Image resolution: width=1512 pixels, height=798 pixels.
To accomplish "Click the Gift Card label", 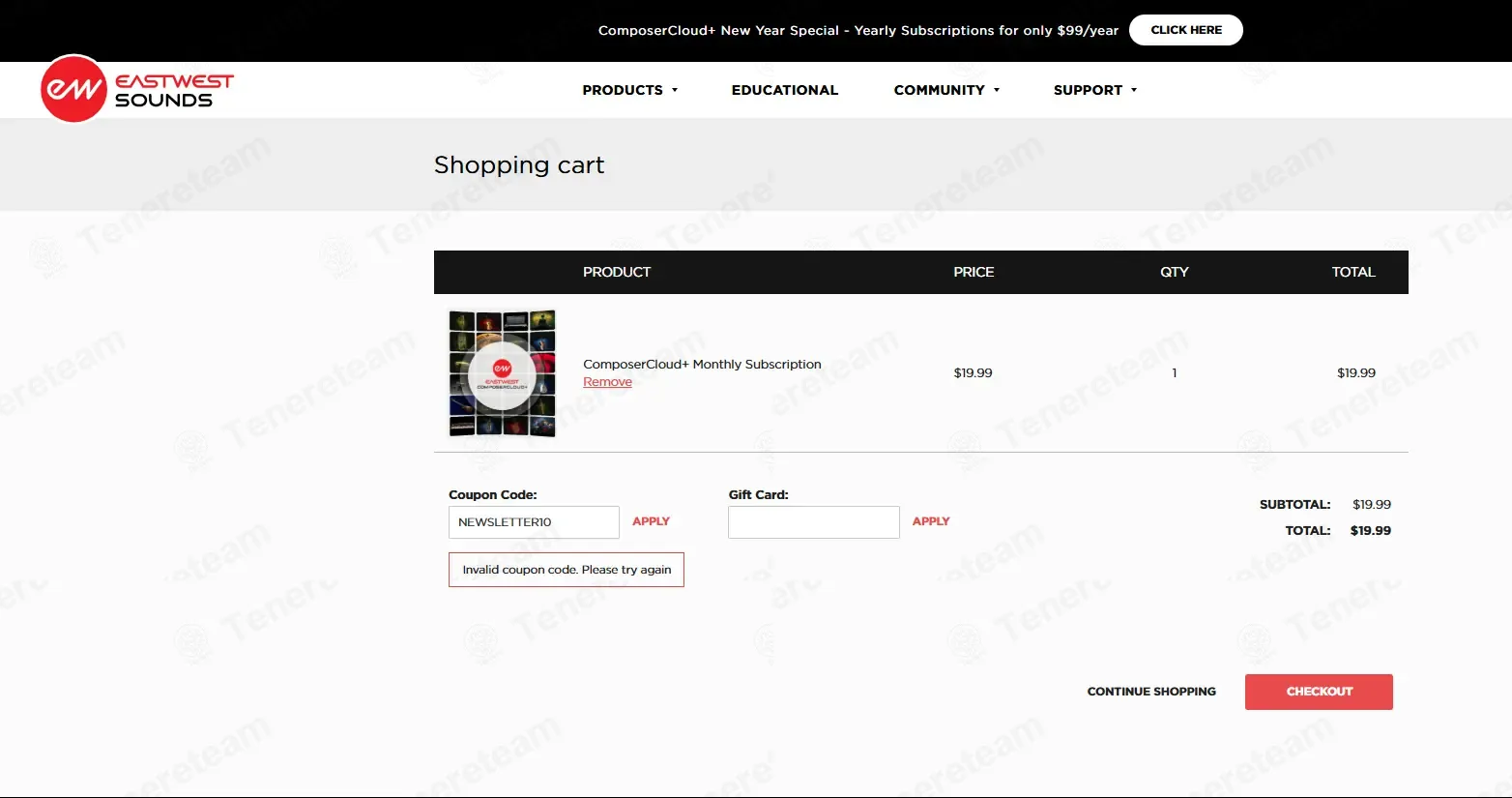I will 758,494.
